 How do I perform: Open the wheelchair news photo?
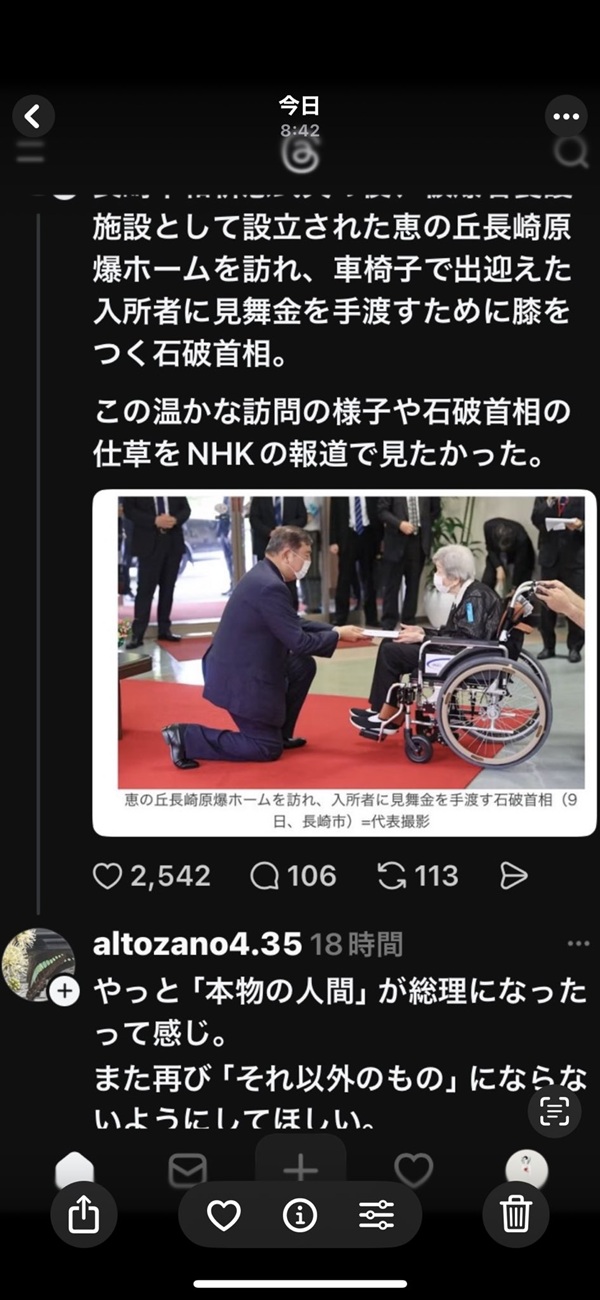click(344, 662)
